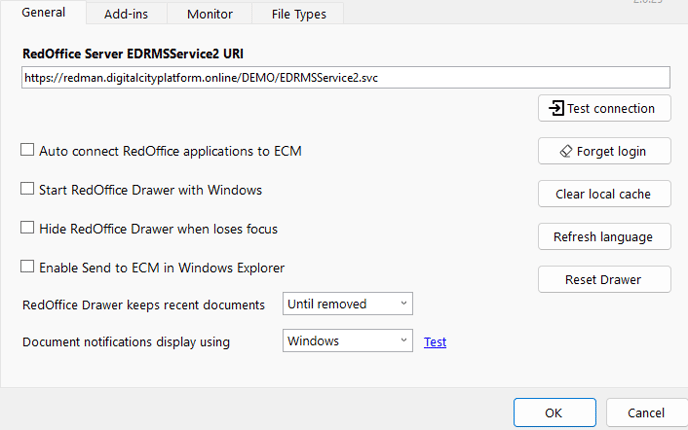Open the File Types tab
The height and width of the screenshot is (430, 688).
(x=298, y=14)
